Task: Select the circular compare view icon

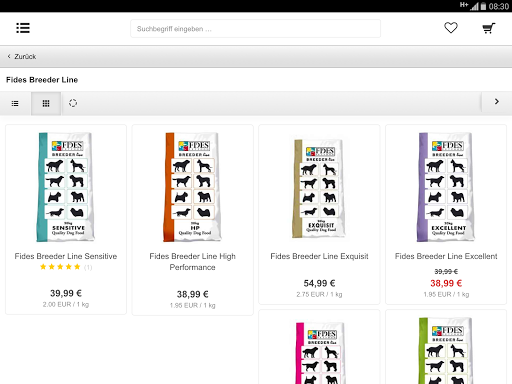Action: pos(73,103)
